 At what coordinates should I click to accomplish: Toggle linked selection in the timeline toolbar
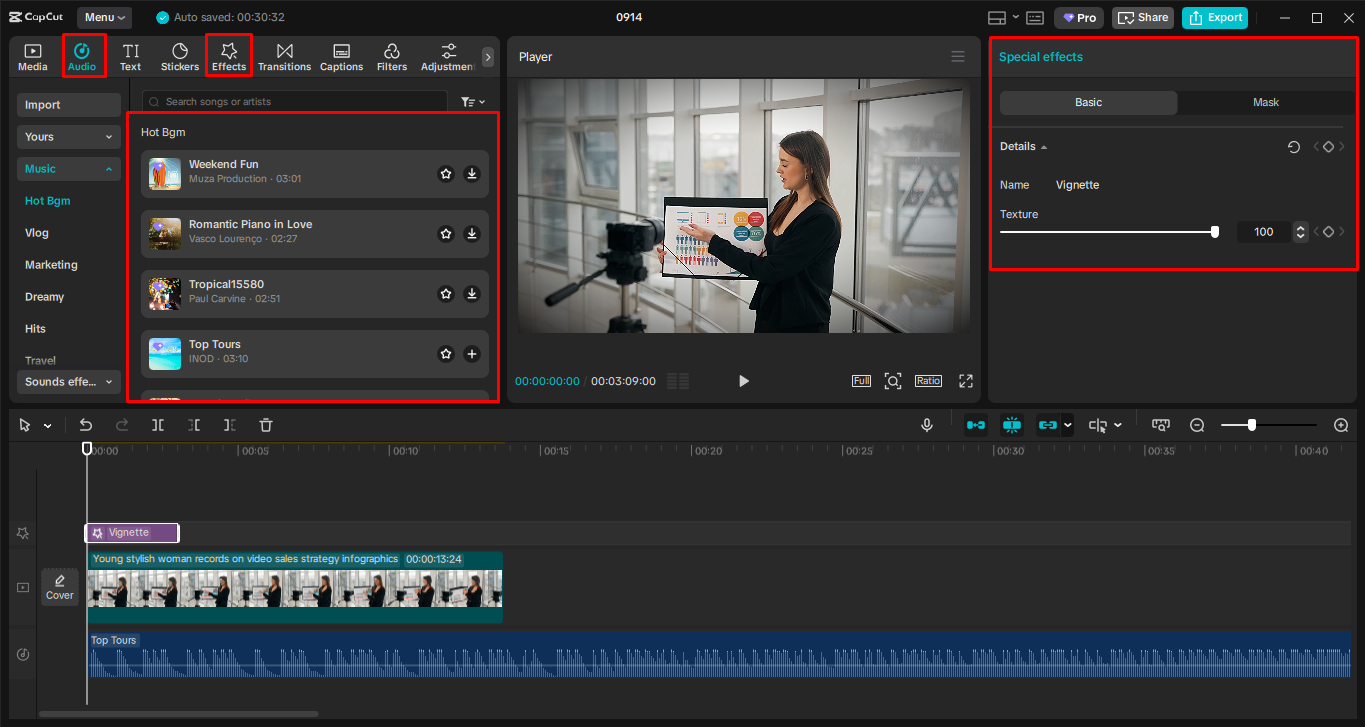click(1048, 424)
